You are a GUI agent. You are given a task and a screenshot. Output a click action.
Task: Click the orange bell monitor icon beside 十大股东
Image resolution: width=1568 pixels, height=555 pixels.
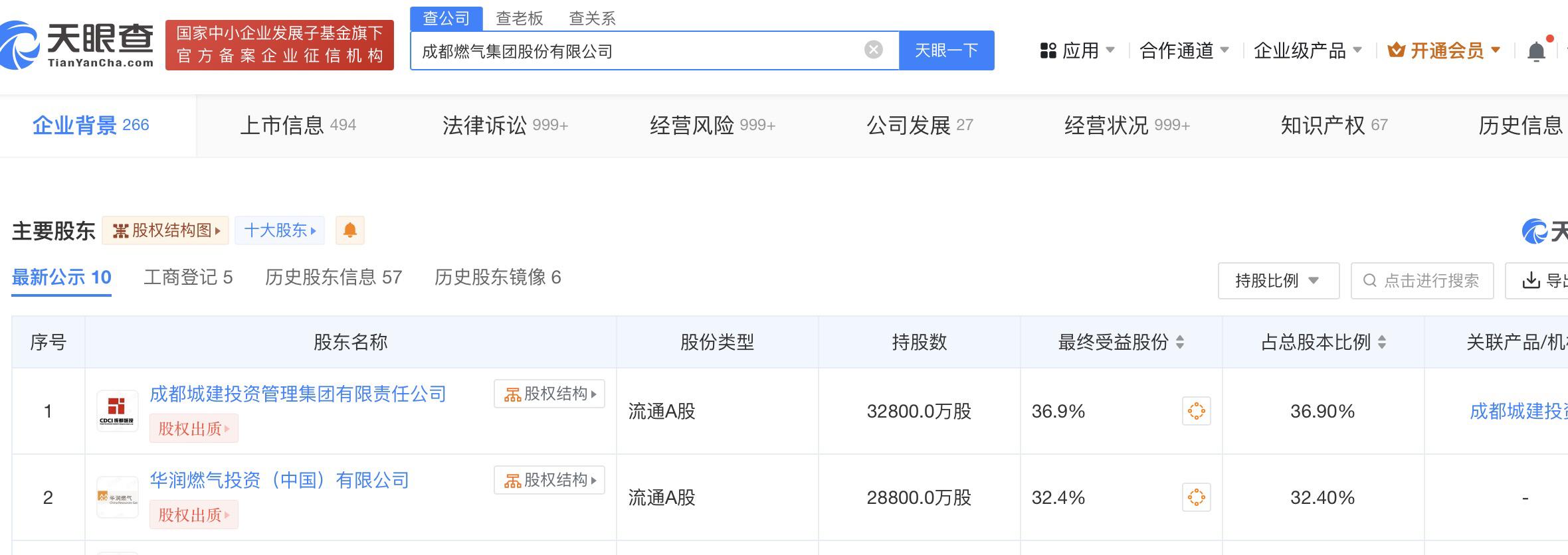pos(350,230)
